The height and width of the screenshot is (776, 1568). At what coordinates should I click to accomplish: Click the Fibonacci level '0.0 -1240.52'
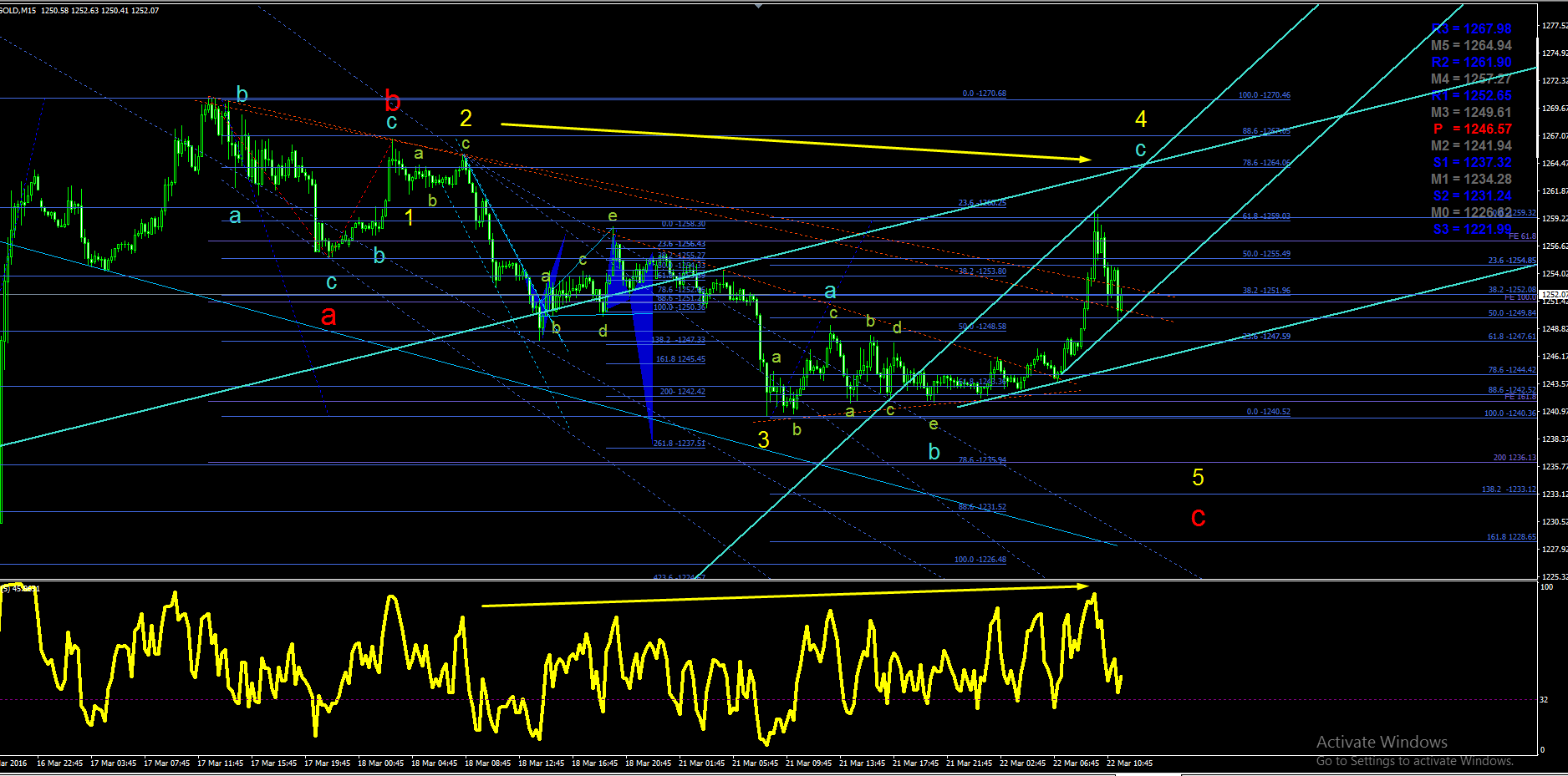tap(1268, 412)
